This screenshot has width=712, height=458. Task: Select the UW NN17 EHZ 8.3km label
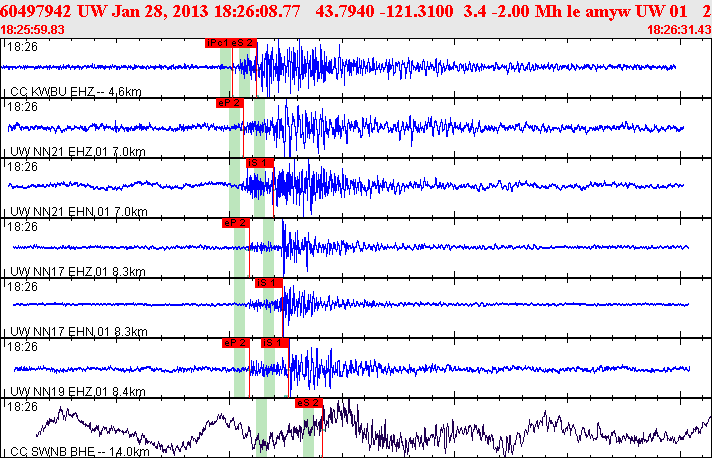[77, 272]
